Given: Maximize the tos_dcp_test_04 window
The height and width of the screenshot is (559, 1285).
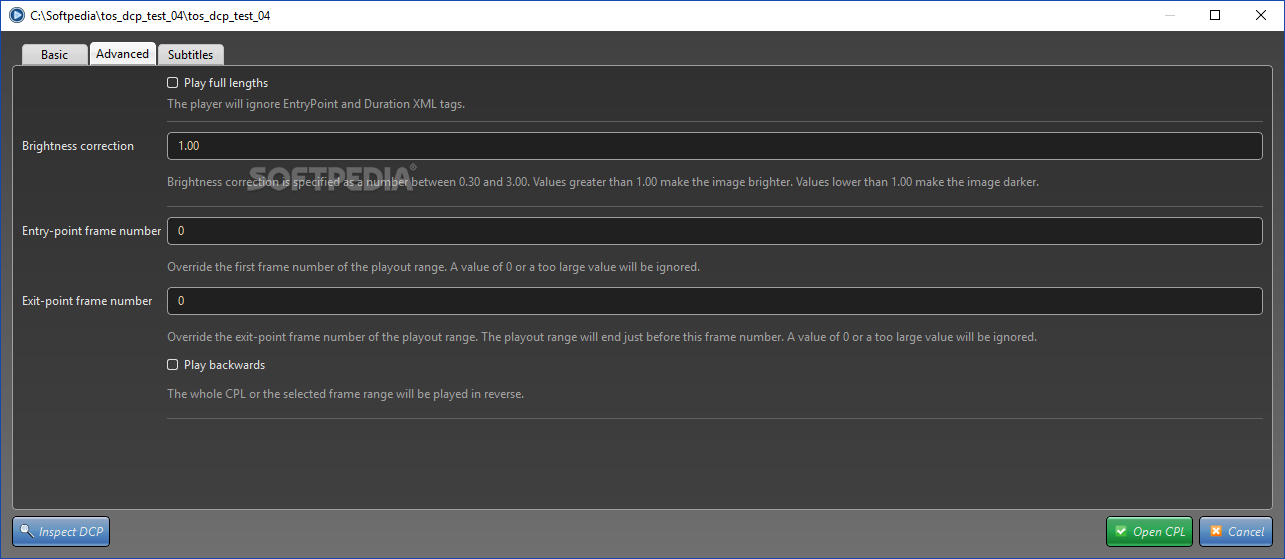Looking at the screenshot, I should (x=1215, y=15).
